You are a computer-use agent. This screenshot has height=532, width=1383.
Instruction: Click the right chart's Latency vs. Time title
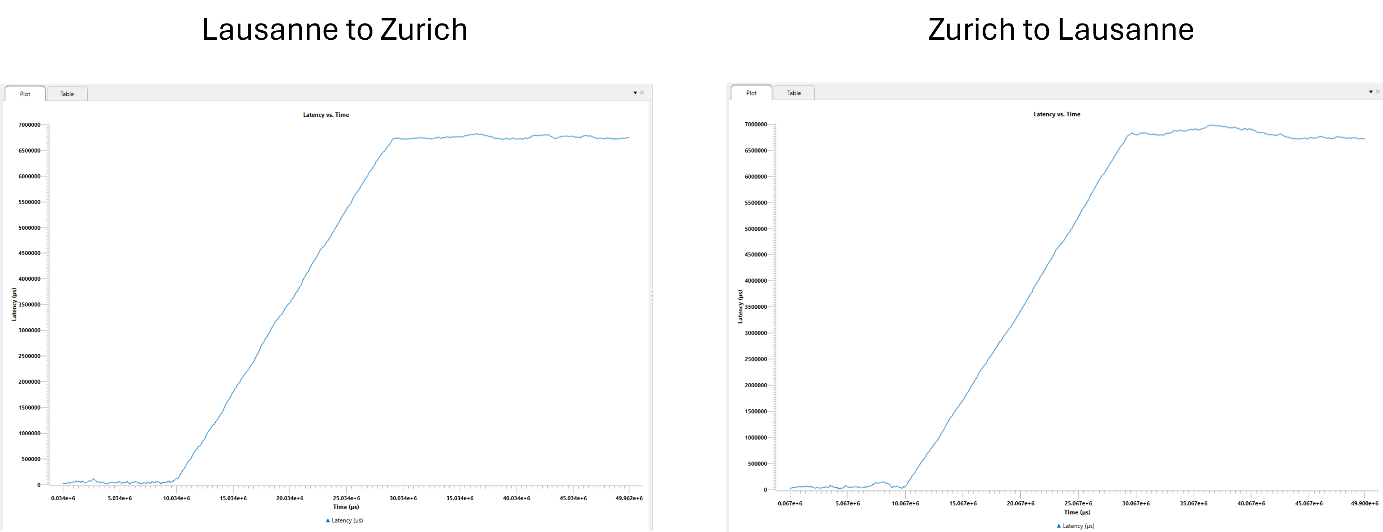(1056, 114)
